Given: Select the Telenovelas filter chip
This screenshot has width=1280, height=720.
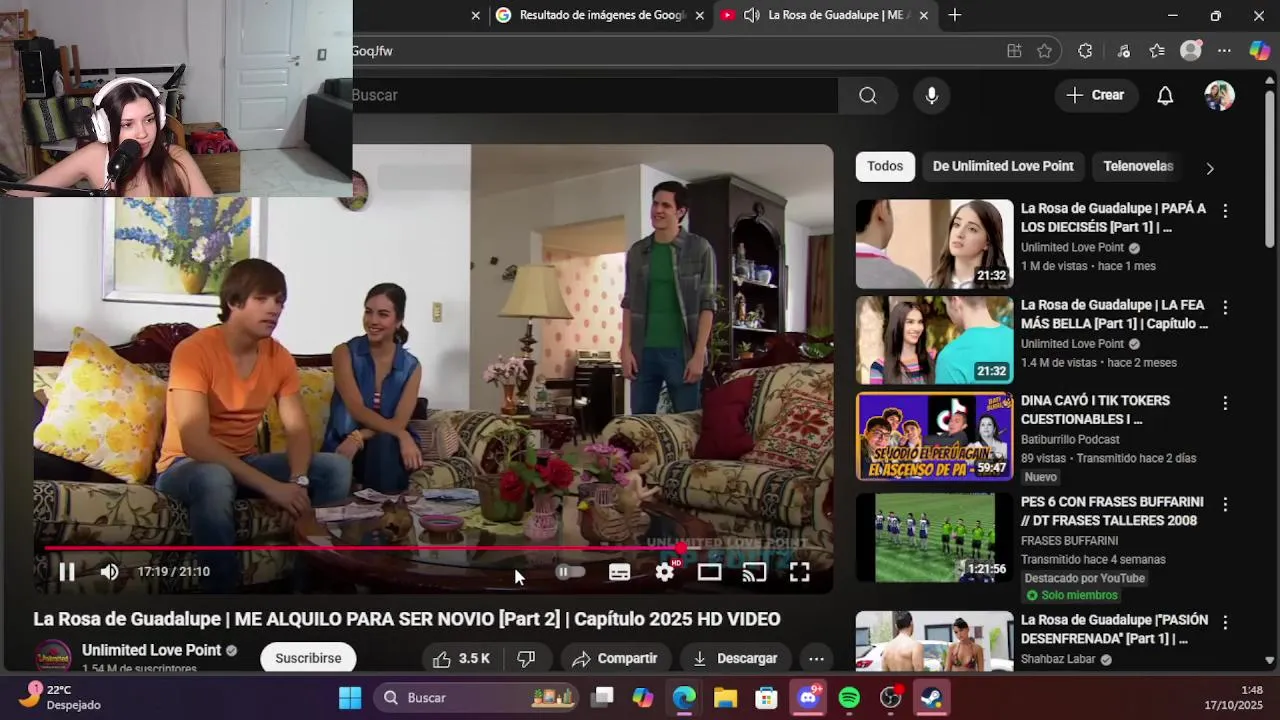Looking at the screenshot, I should point(1138,166).
